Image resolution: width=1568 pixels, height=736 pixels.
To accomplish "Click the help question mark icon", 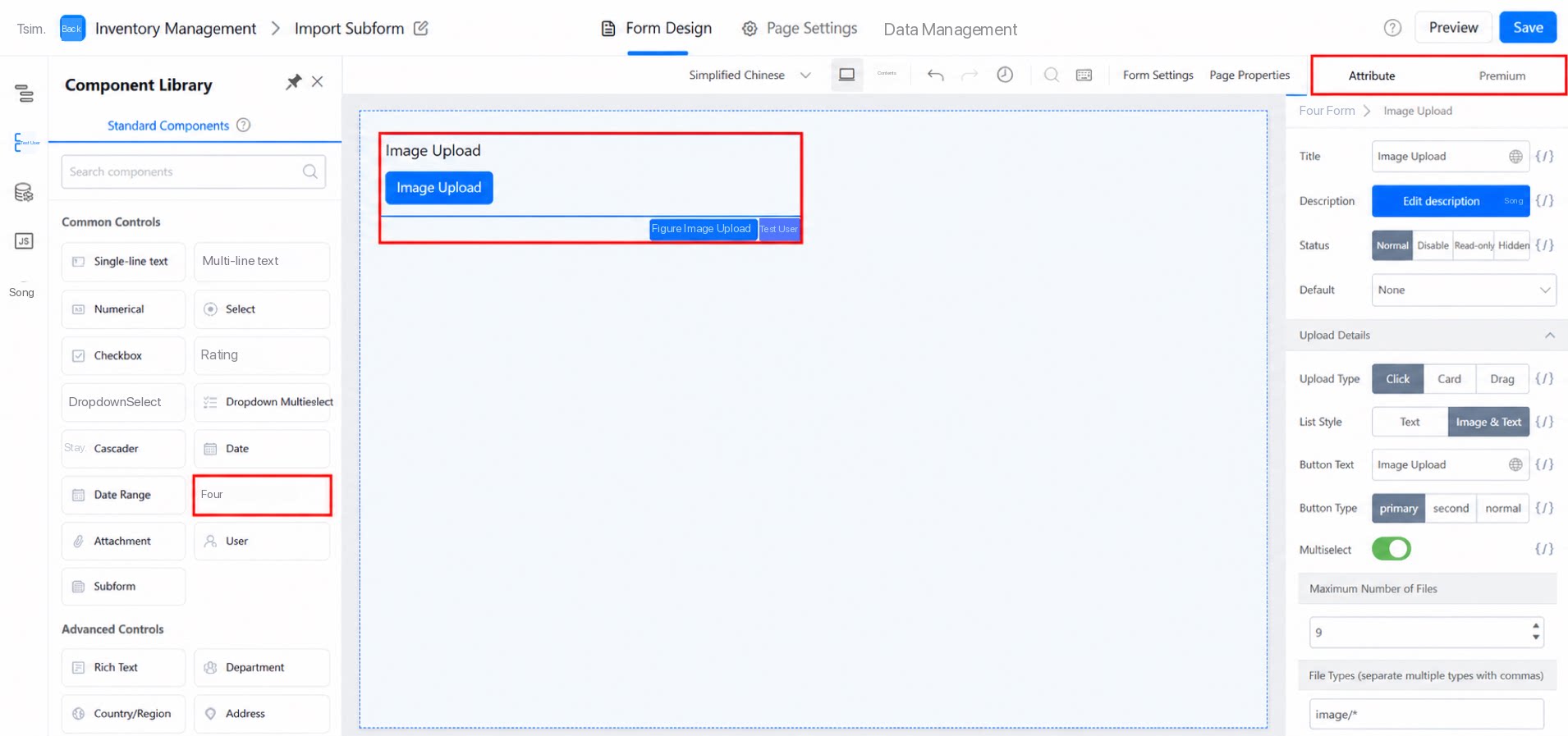I will tap(1392, 28).
